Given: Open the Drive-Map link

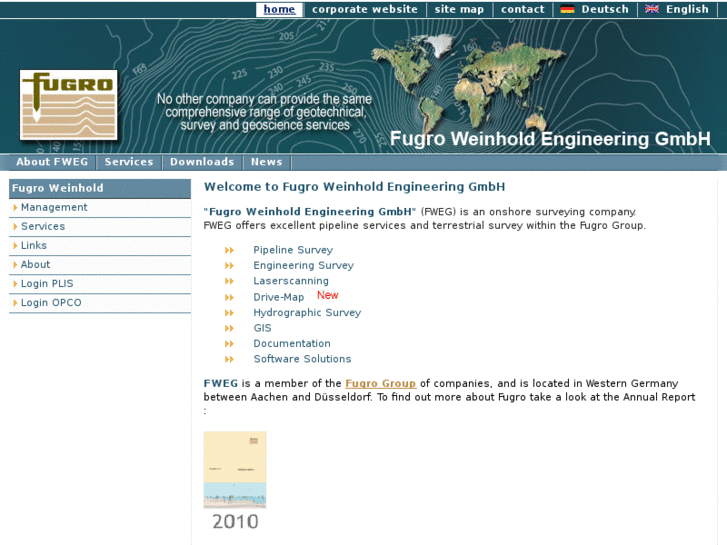Looking at the screenshot, I should (x=279, y=297).
